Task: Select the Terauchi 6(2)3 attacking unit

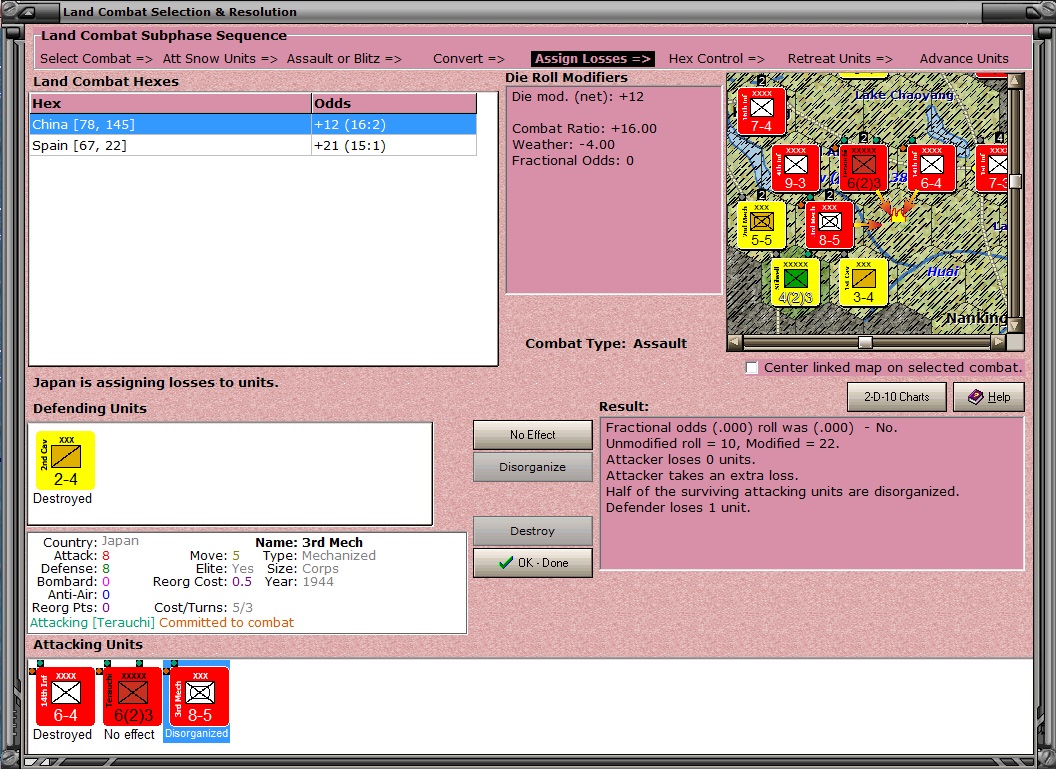Action: pyautogui.click(x=133, y=696)
